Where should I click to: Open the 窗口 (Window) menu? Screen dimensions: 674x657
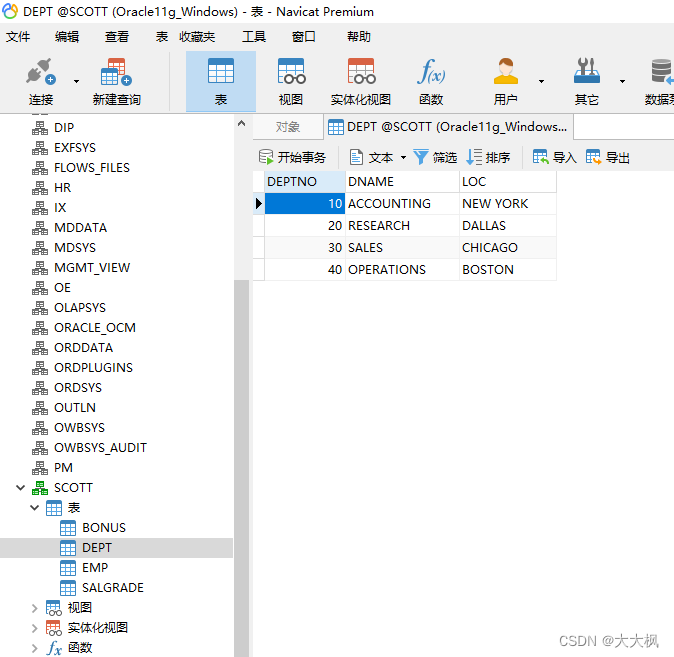(x=304, y=37)
